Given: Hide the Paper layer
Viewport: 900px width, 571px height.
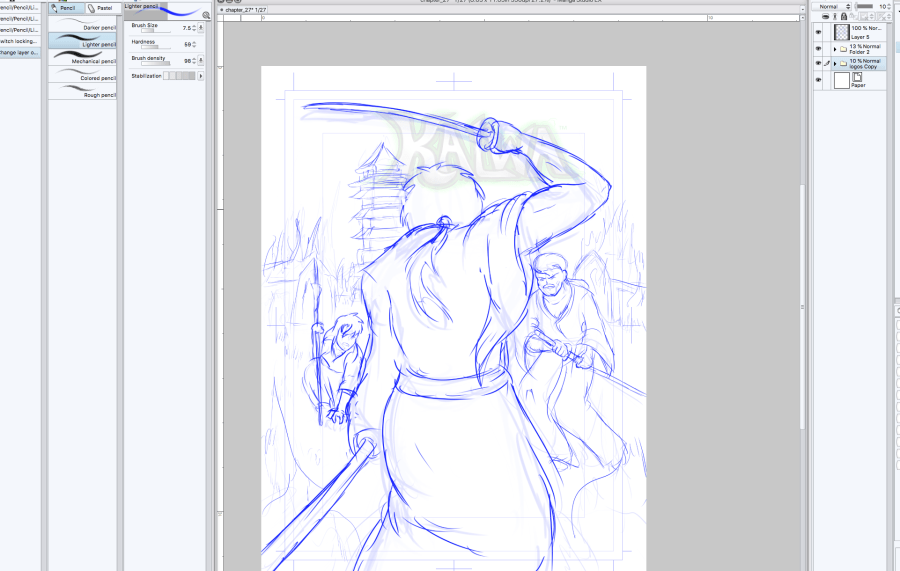Looking at the screenshot, I should (x=818, y=80).
